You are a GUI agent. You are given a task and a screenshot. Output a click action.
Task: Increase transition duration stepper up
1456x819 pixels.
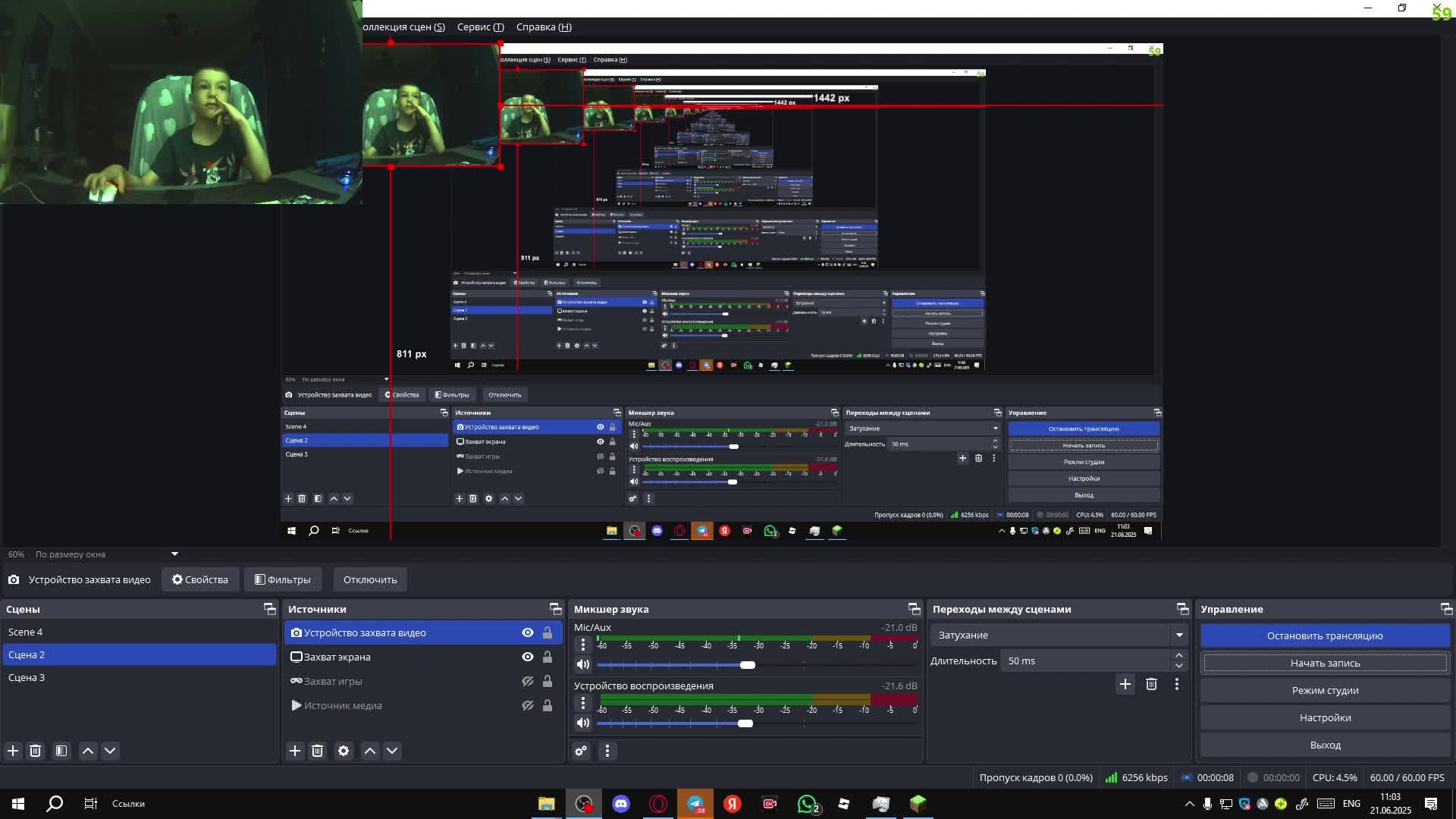point(1179,655)
